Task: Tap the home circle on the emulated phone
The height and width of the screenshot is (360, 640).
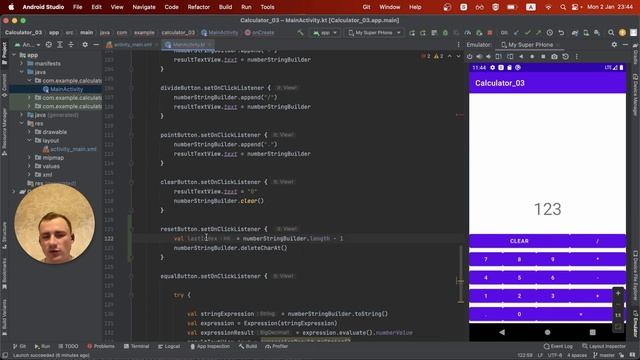Action: click(547, 332)
